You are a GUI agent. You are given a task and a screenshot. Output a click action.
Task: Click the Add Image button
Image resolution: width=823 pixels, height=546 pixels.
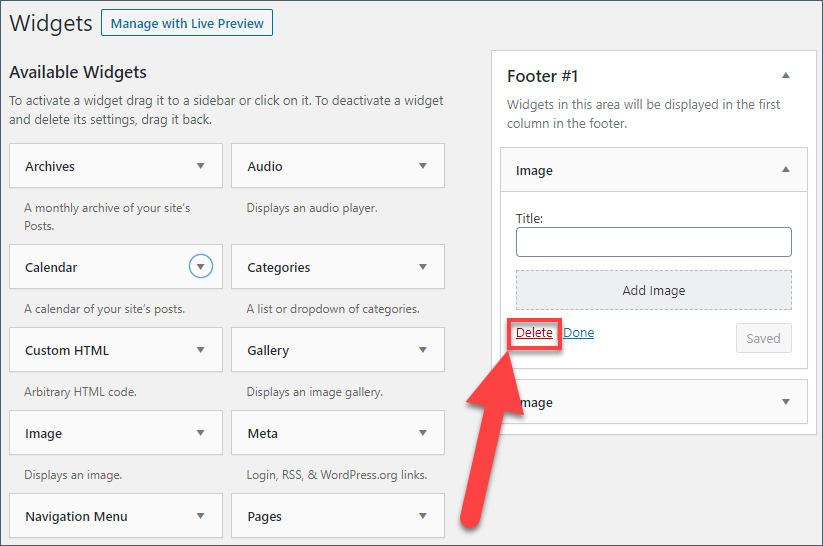[653, 290]
